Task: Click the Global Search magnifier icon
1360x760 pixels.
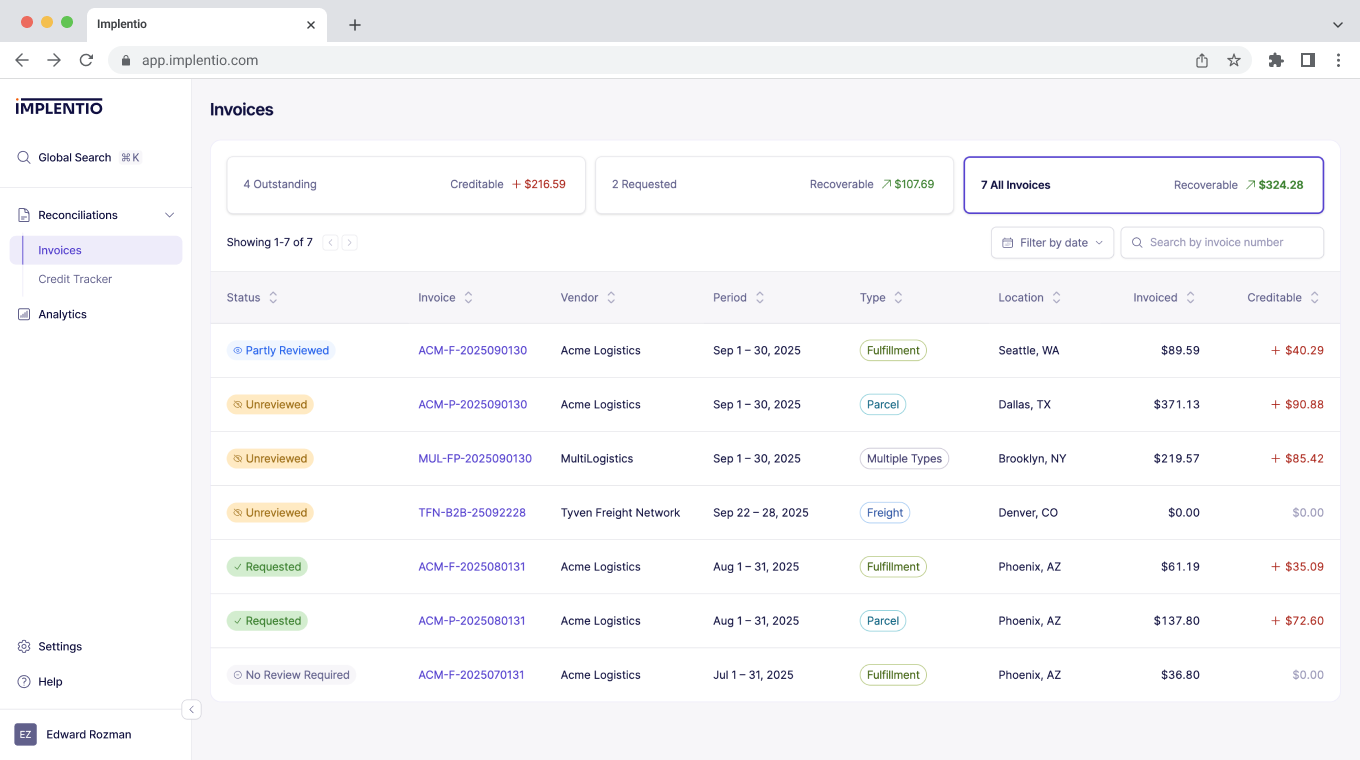Action: point(24,157)
